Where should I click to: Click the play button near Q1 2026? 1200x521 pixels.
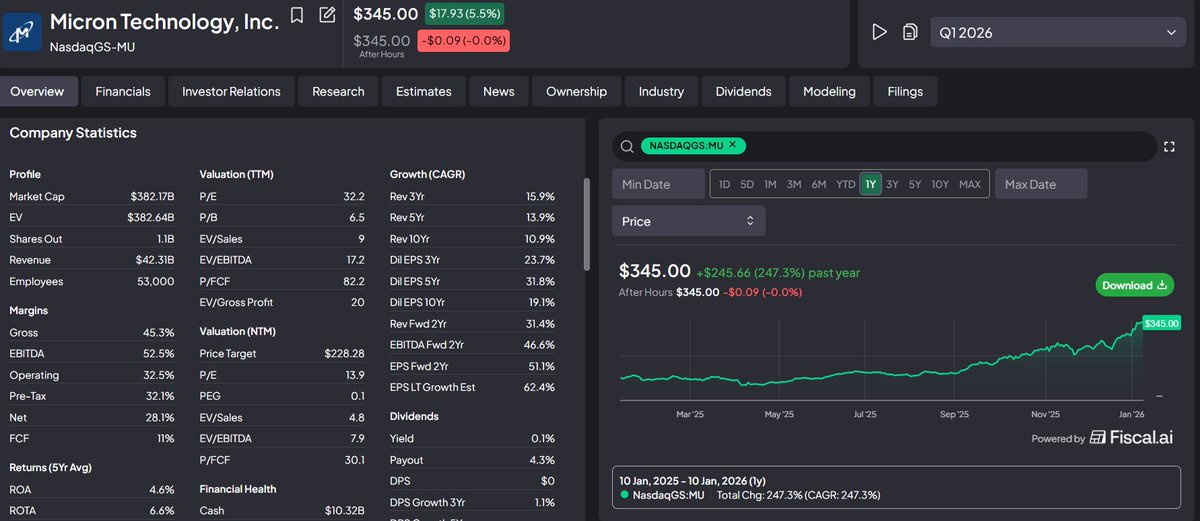tap(879, 32)
